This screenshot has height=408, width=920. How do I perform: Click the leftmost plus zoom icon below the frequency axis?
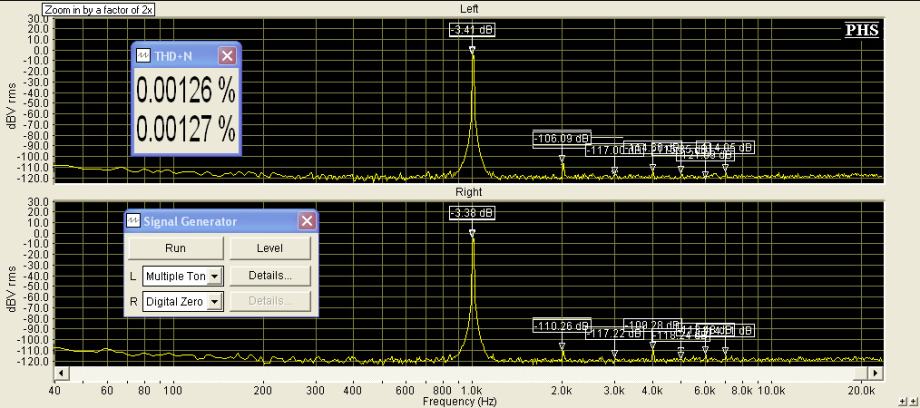(x=902, y=401)
